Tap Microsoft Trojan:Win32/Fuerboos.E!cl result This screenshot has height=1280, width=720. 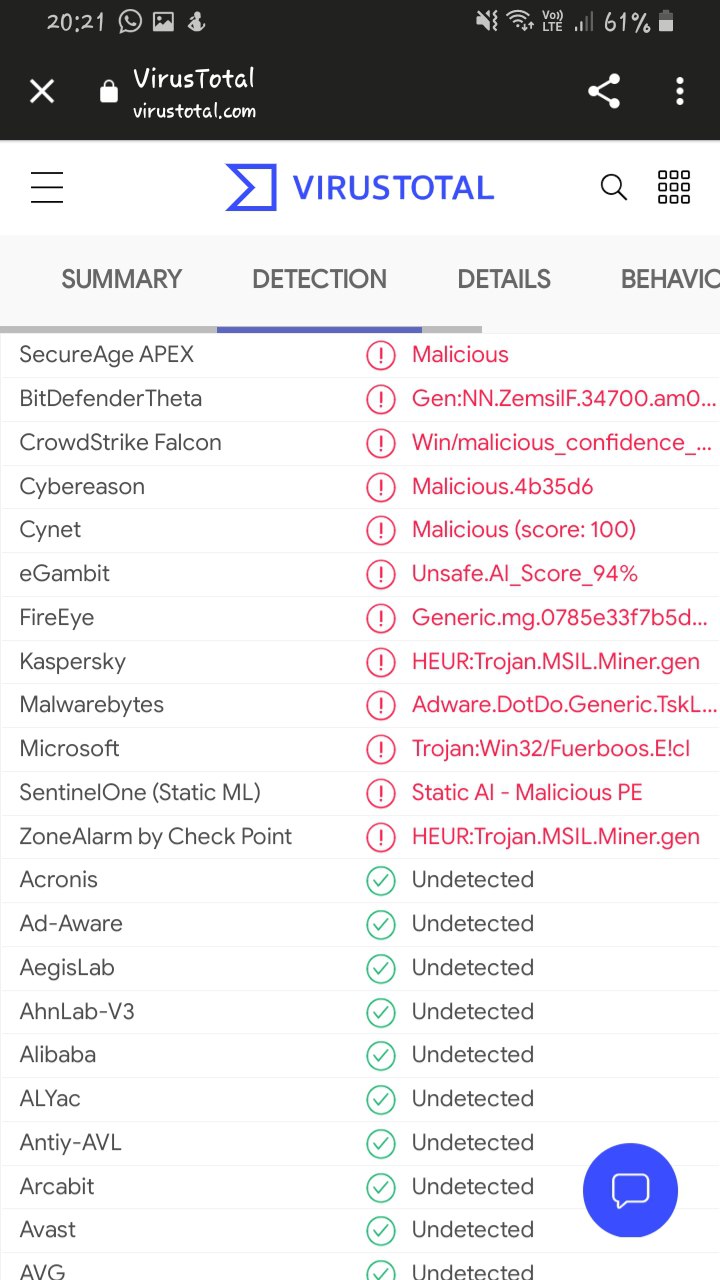pyautogui.click(x=551, y=748)
